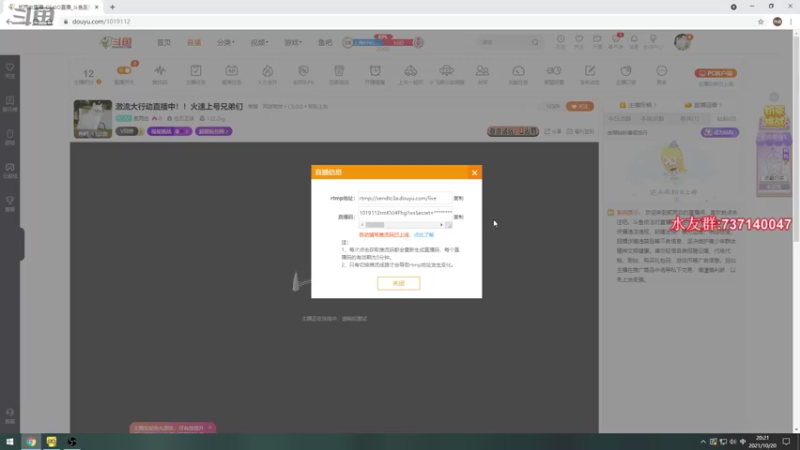
Task: Click the orange PC客户端 button
Action: (715, 73)
